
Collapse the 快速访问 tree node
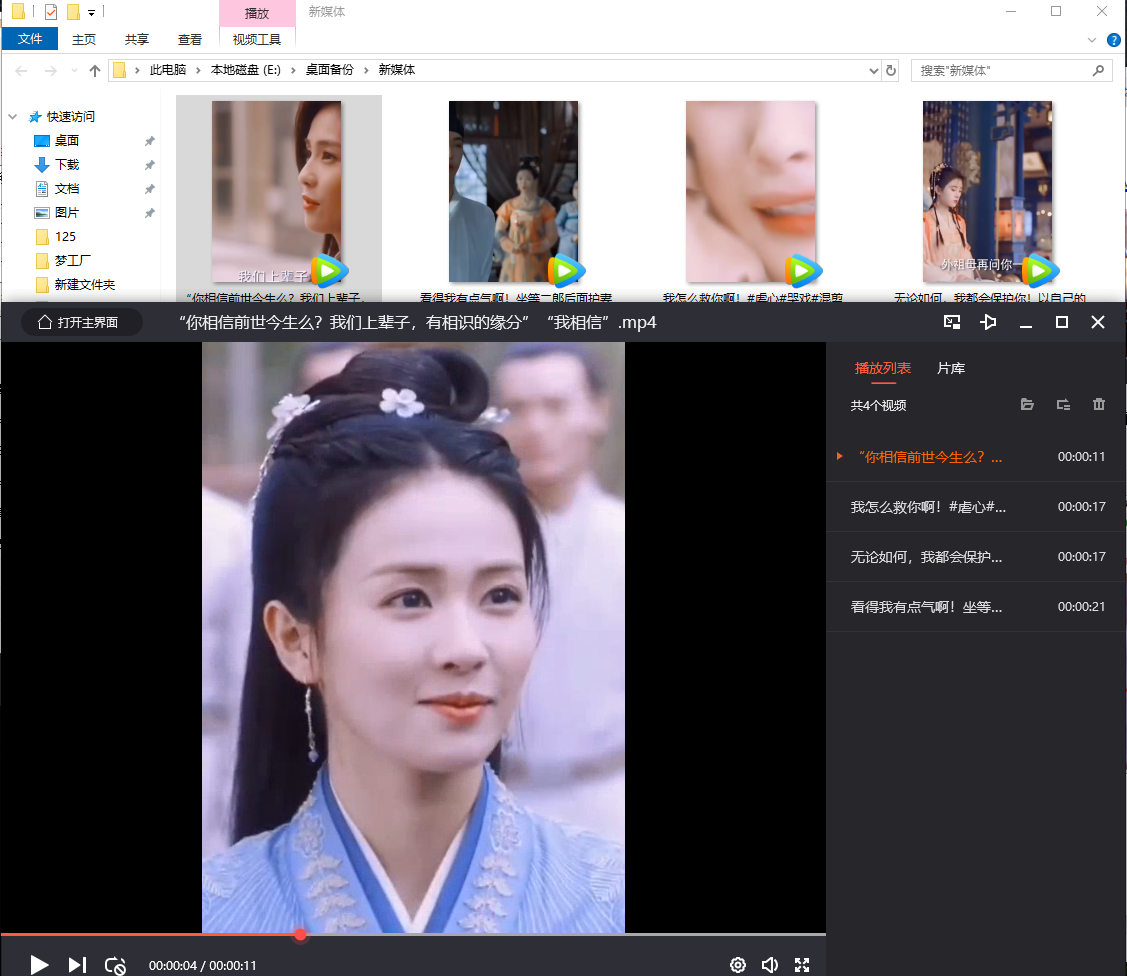click(13, 117)
